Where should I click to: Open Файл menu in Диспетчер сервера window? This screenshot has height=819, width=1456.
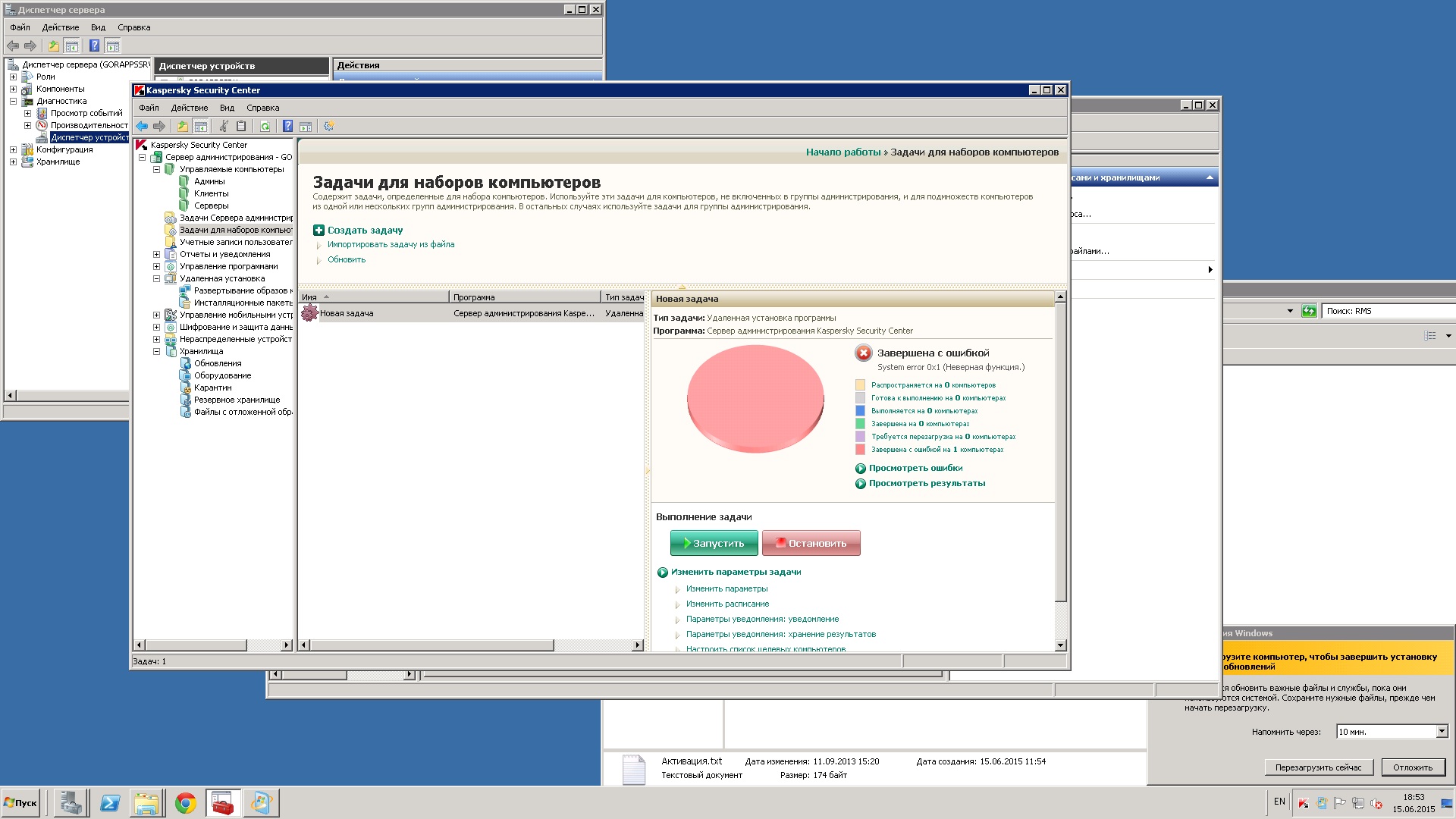tap(20, 27)
